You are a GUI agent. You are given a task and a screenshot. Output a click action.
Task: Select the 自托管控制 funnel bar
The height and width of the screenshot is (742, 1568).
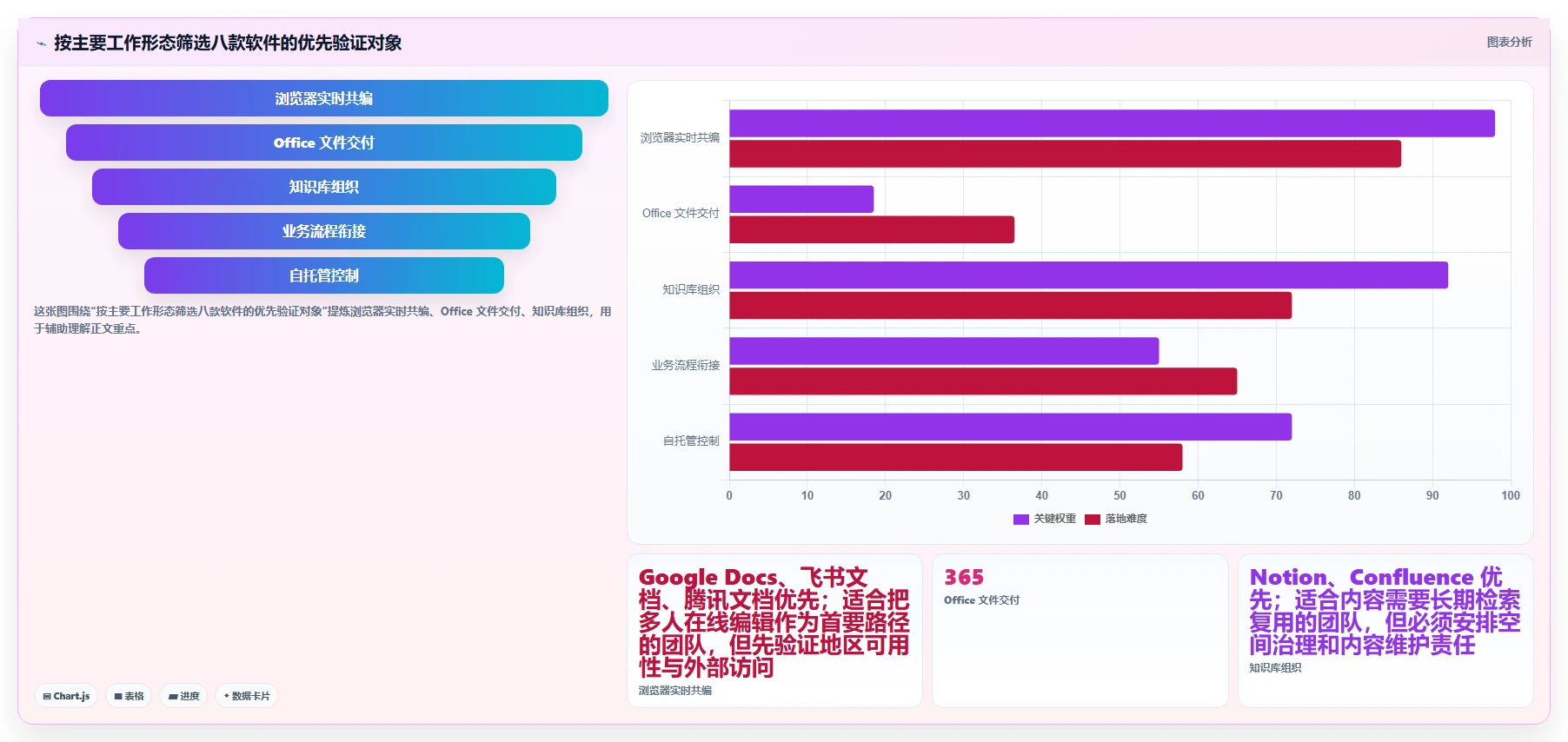click(x=324, y=275)
